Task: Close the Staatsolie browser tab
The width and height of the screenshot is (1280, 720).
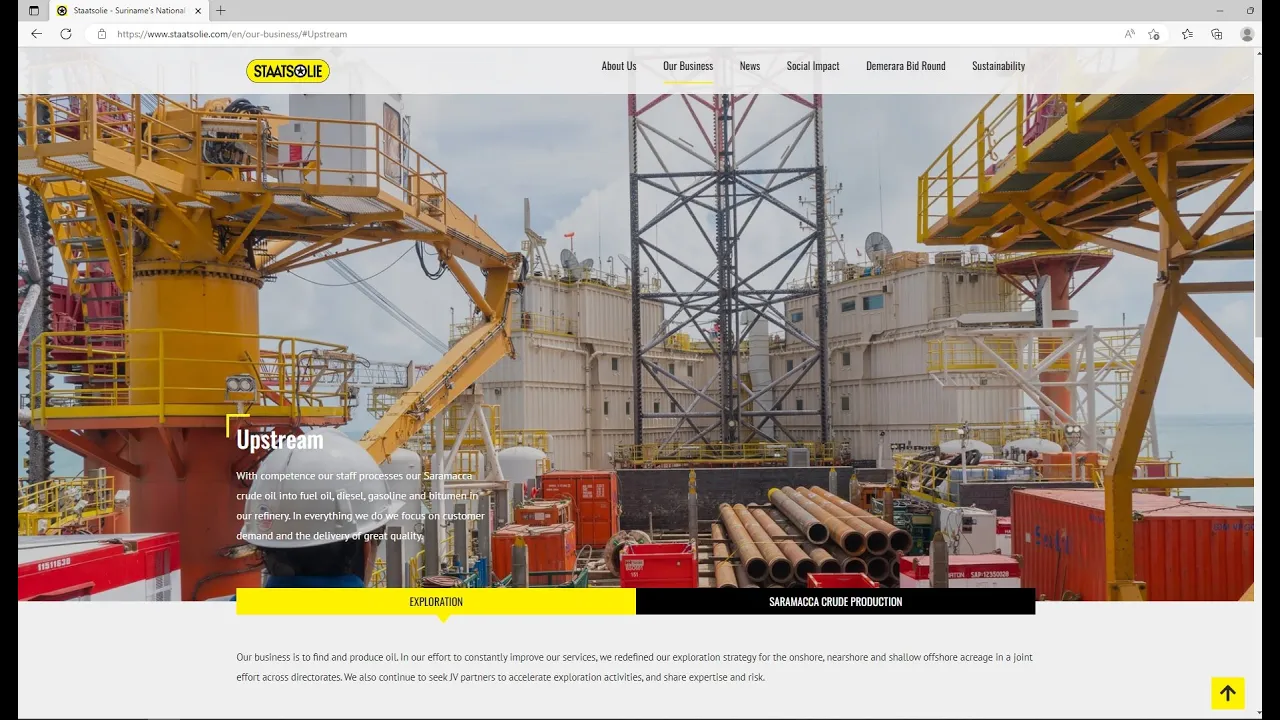Action: coord(198,10)
